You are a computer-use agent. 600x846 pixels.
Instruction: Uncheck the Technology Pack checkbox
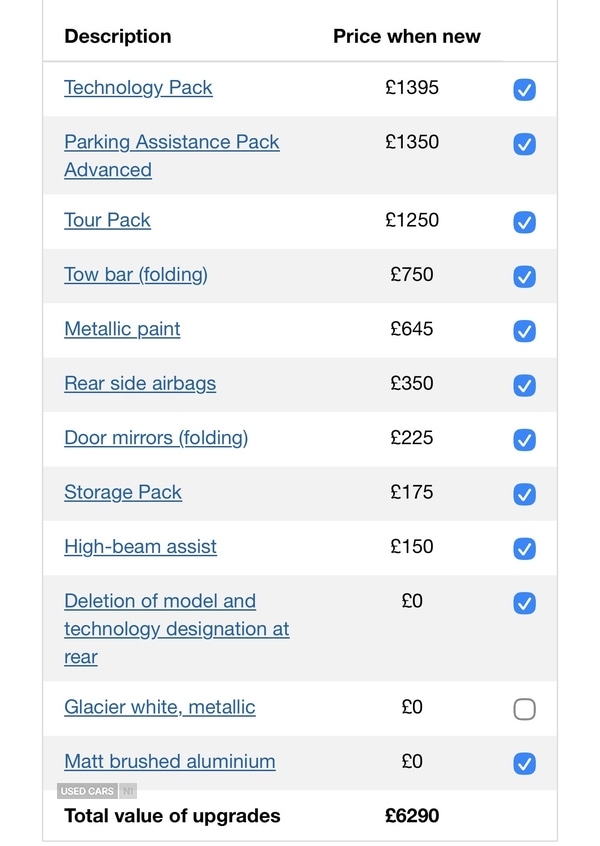click(524, 90)
